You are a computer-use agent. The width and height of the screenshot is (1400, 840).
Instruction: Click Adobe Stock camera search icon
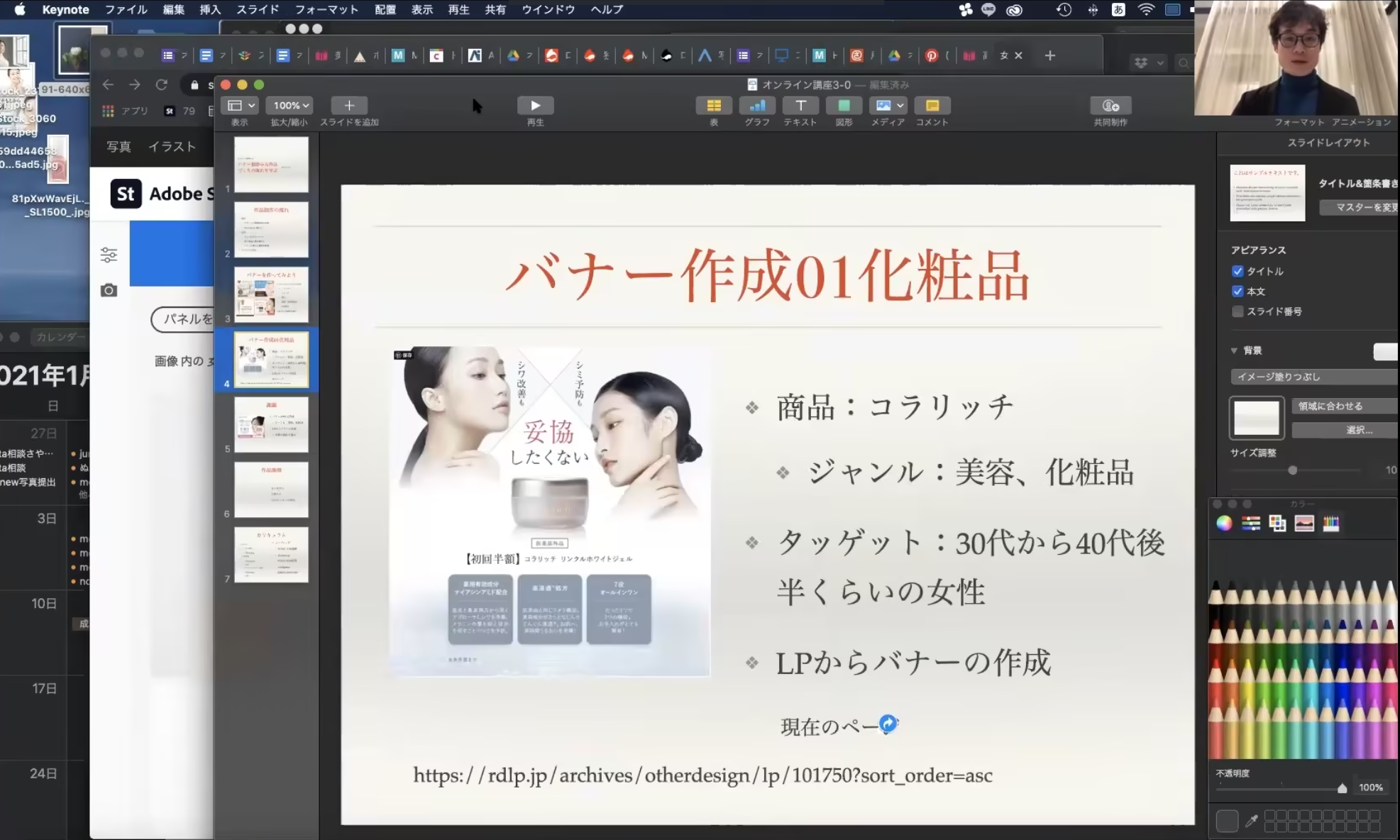(109, 290)
